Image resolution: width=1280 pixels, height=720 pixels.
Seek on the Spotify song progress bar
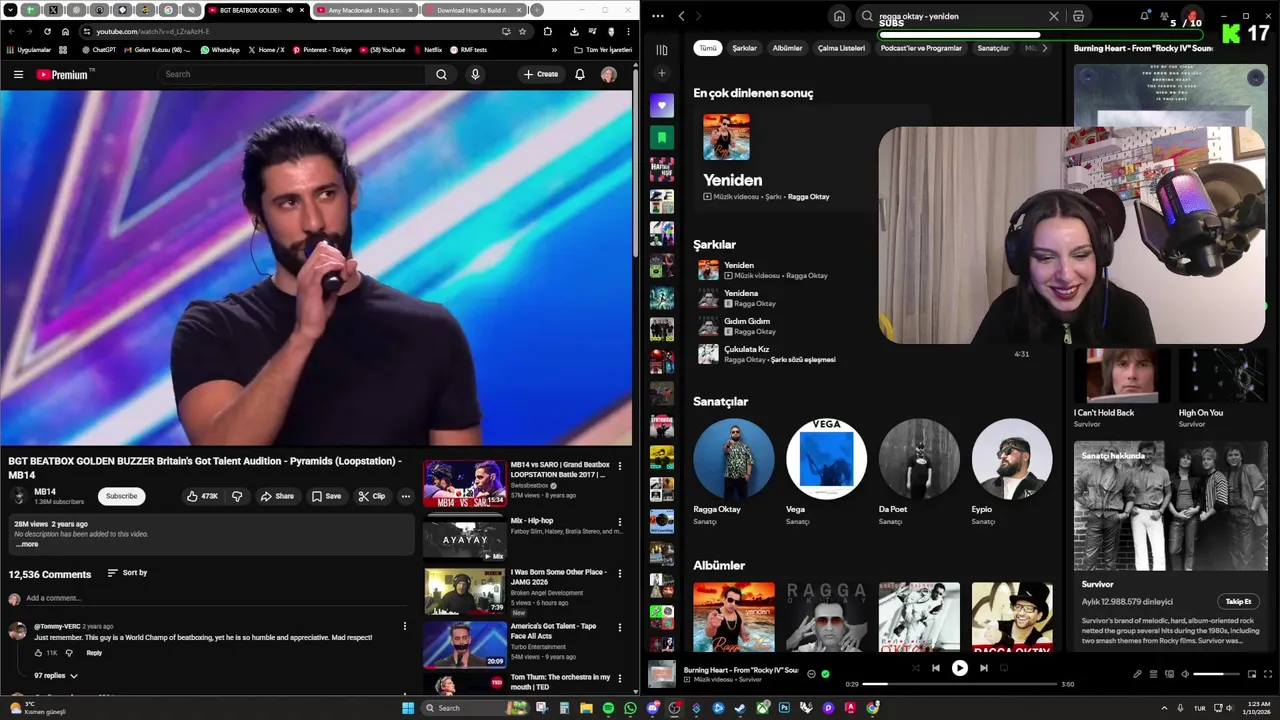[x=959, y=684]
